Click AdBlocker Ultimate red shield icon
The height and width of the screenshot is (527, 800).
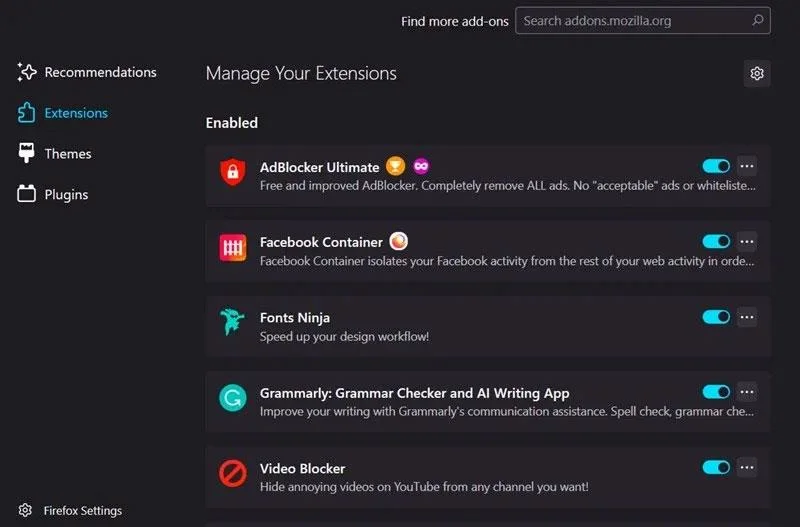pos(233,171)
